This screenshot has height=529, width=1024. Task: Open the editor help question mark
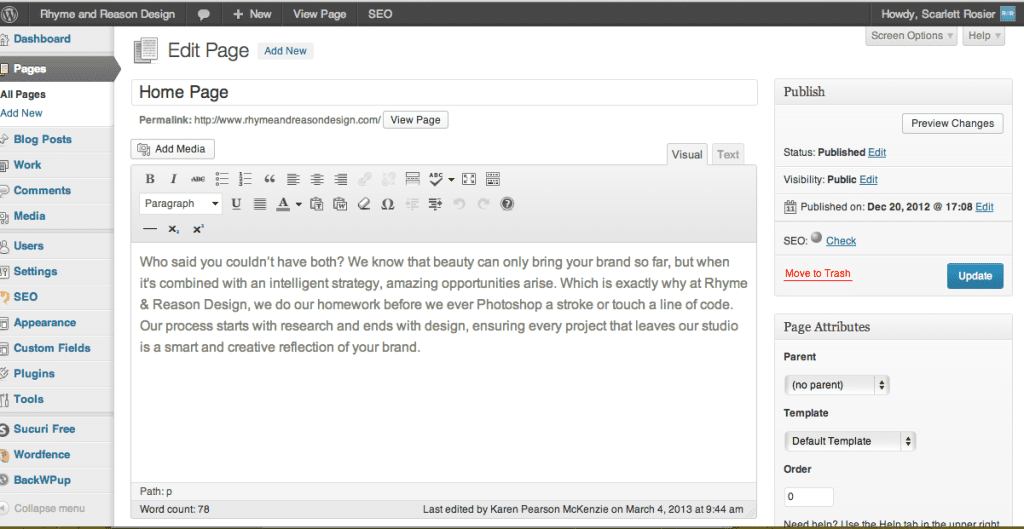[x=507, y=204]
